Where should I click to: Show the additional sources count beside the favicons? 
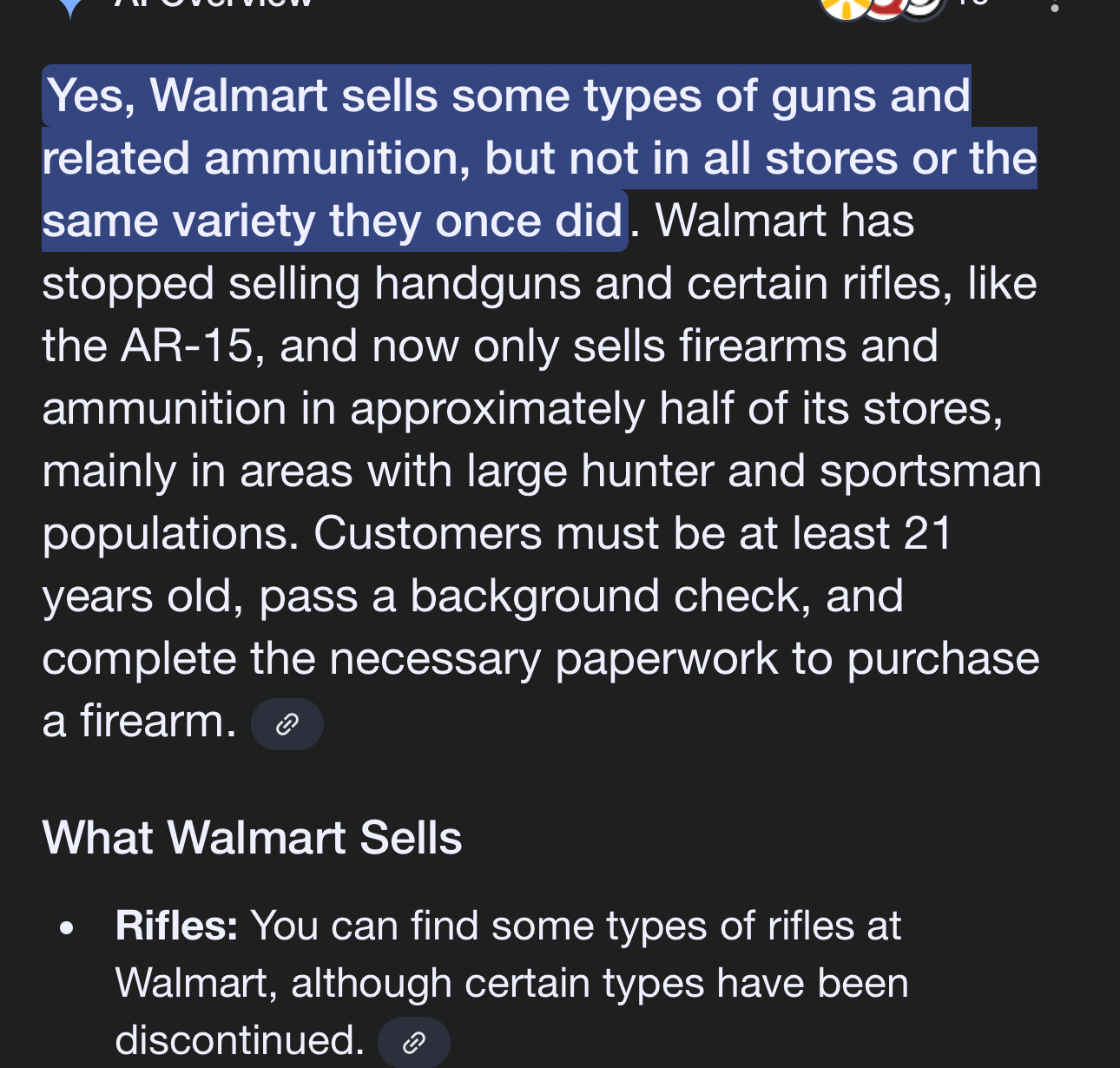(972, 3)
